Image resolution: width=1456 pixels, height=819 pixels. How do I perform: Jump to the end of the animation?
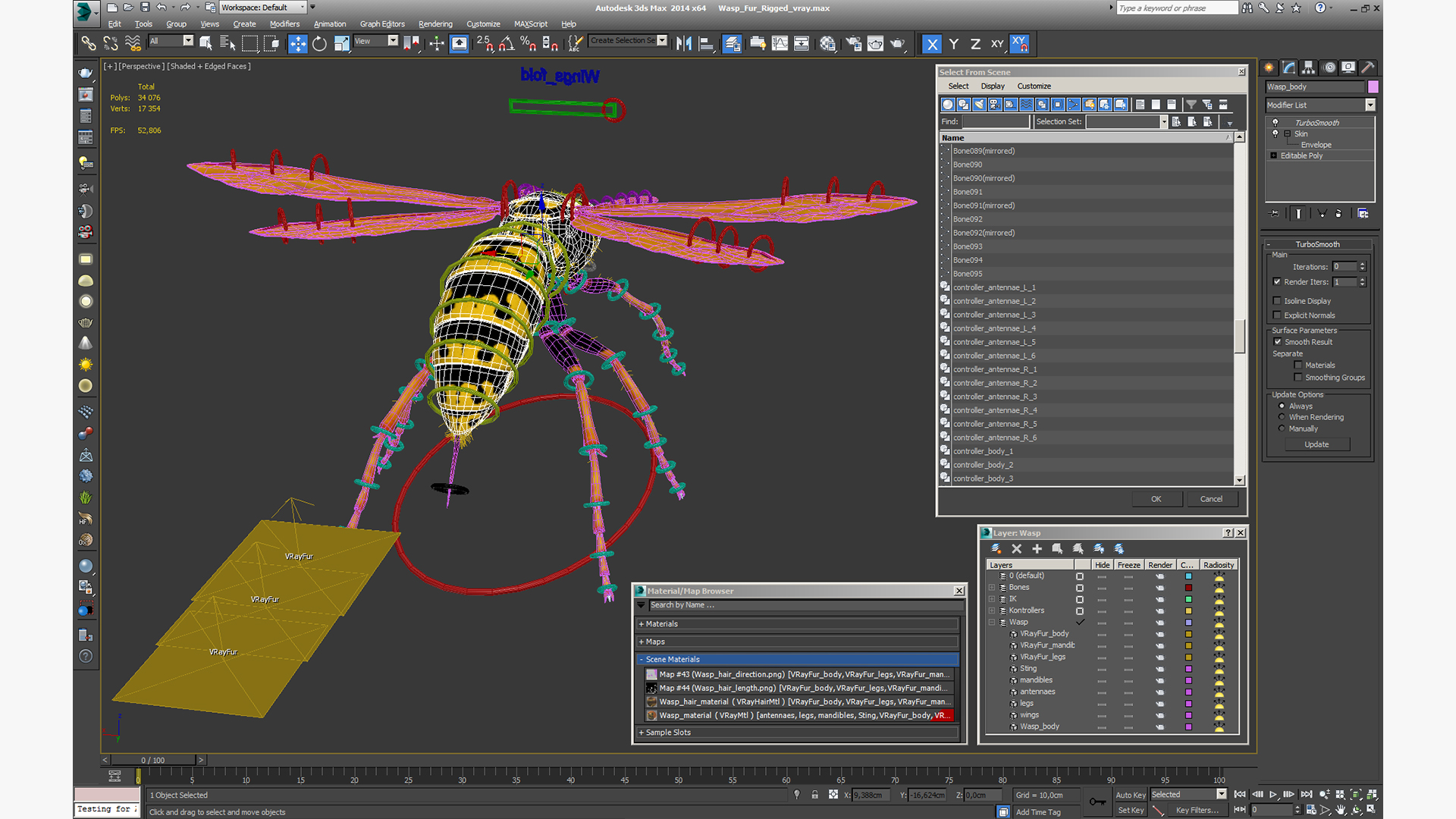(1307, 795)
